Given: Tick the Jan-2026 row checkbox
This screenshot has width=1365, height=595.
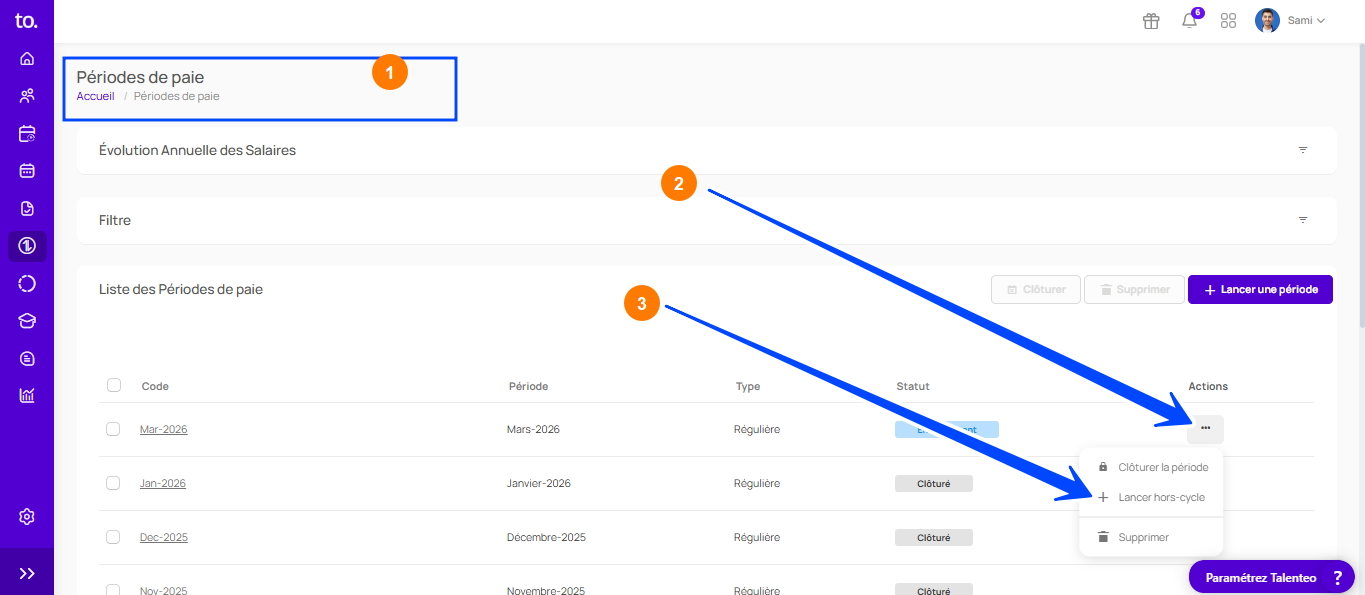Looking at the screenshot, I should [x=113, y=483].
